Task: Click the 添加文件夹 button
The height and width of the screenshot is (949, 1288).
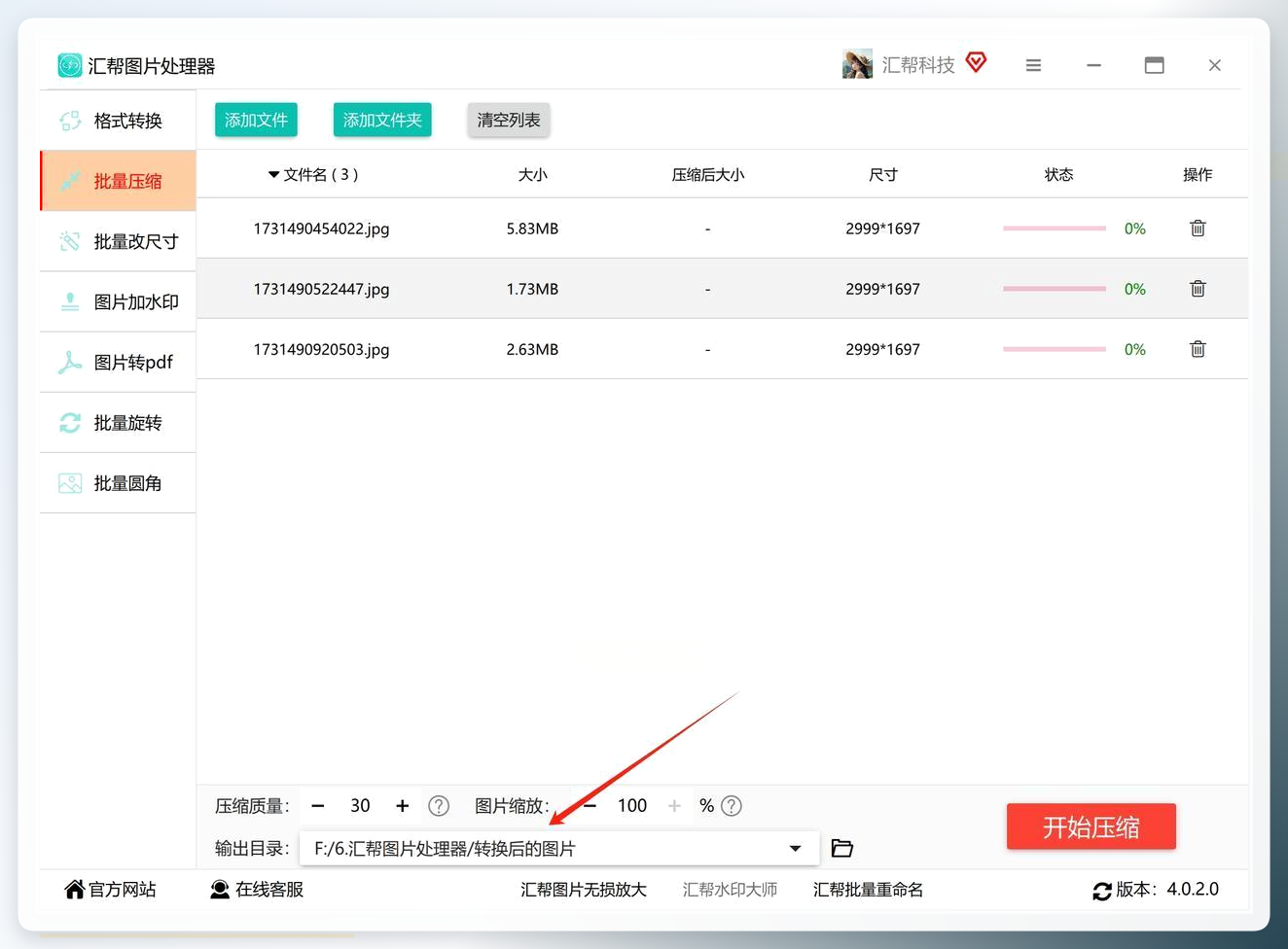Action: click(382, 120)
